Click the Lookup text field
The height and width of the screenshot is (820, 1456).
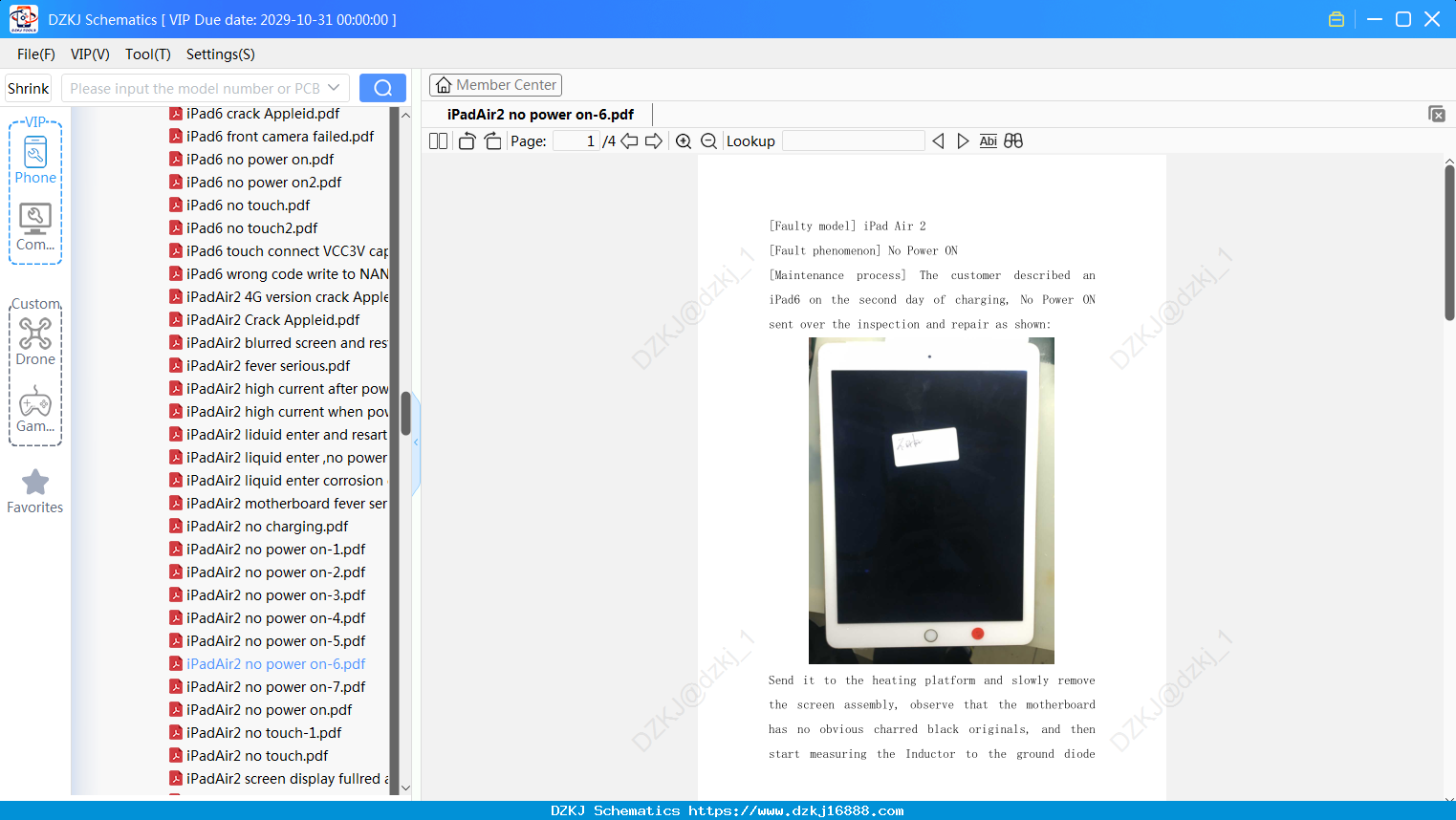point(853,140)
